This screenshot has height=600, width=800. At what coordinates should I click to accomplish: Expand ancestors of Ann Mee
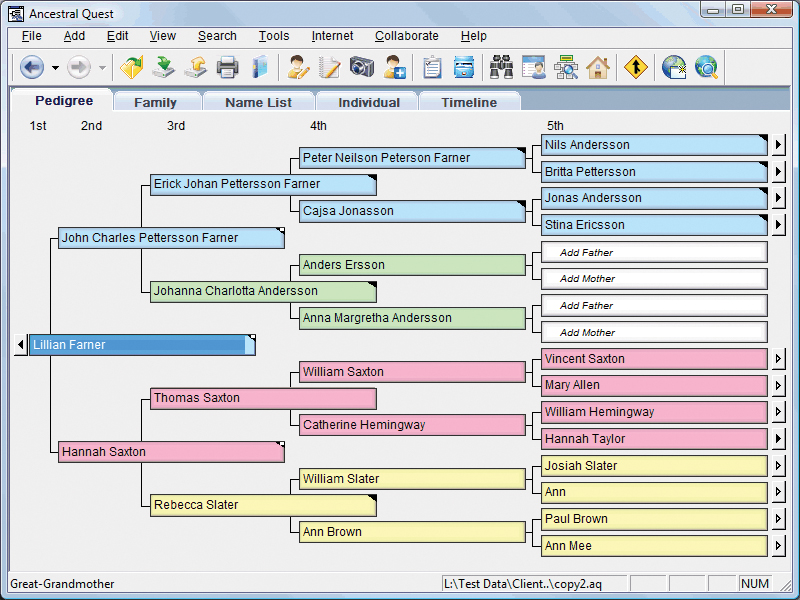778,546
